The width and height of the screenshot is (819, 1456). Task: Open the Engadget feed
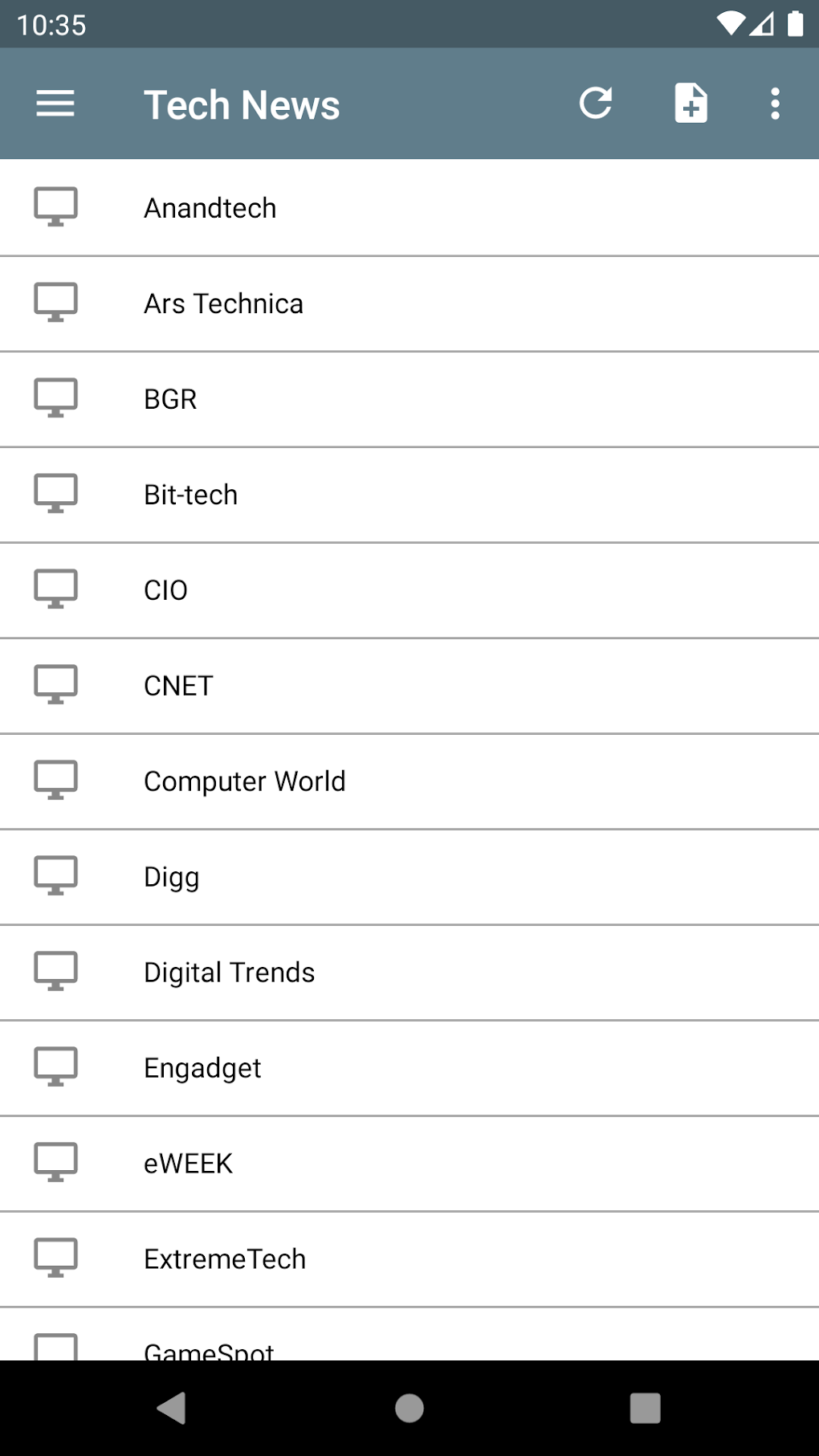click(x=202, y=1068)
